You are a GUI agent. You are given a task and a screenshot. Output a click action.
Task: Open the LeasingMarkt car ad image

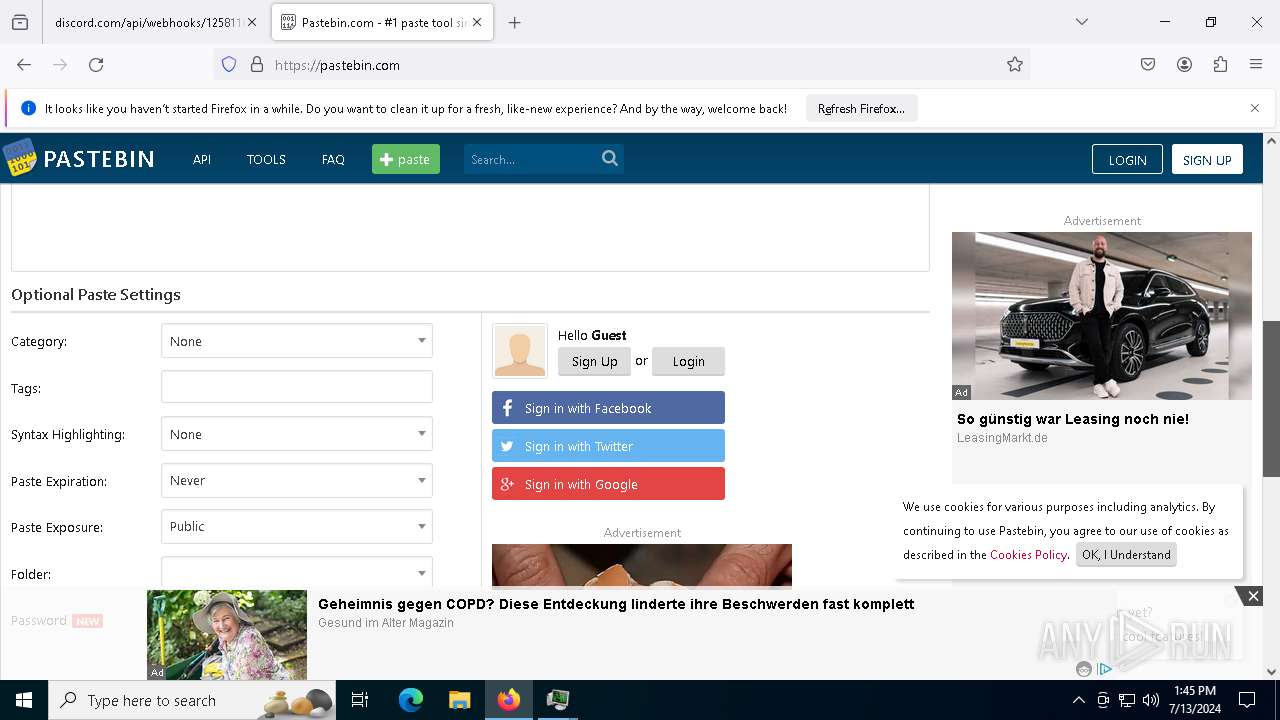1102,316
